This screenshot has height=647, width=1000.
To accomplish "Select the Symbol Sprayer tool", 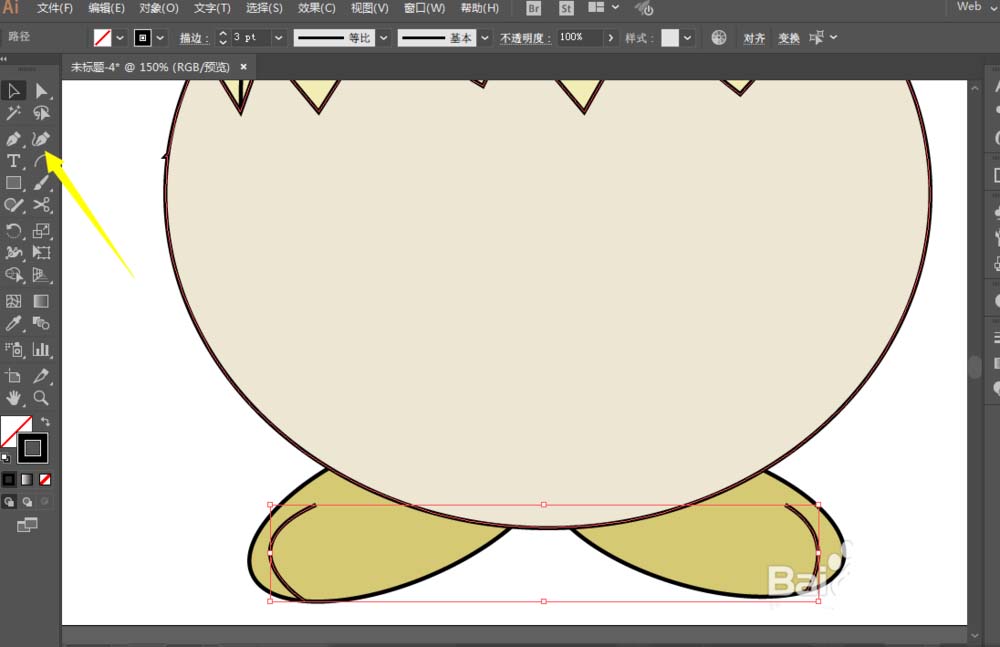I will 13,349.
